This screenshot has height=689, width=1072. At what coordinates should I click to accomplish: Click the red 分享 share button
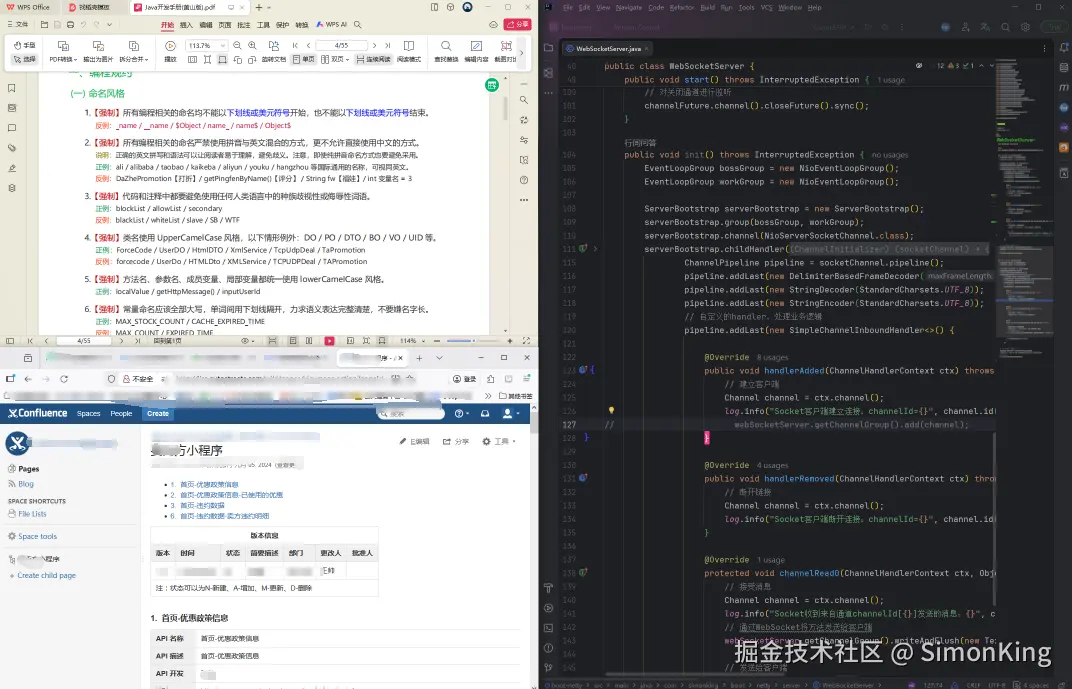pos(518,25)
